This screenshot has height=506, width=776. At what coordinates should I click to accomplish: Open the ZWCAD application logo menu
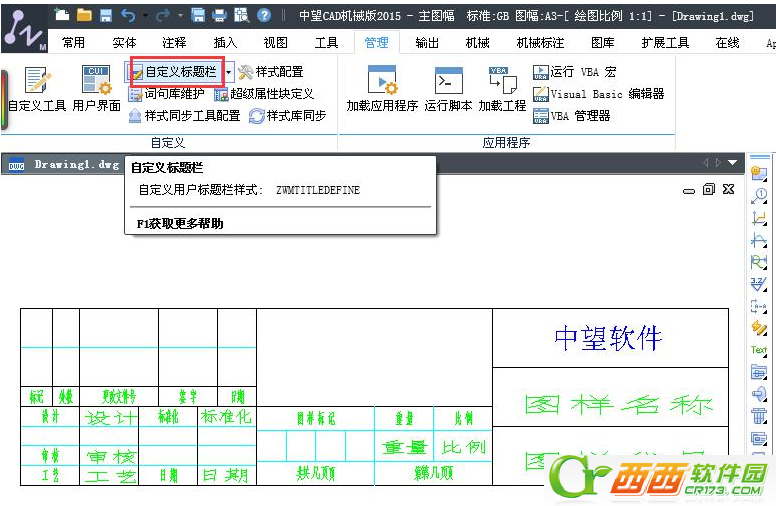pos(24,30)
